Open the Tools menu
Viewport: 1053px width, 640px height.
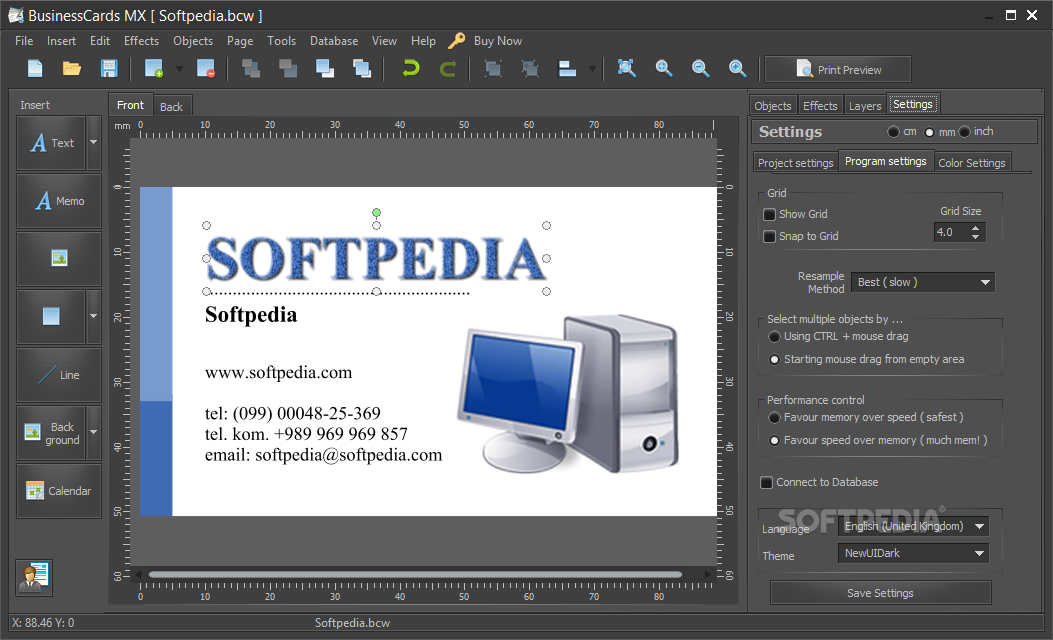click(281, 41)
